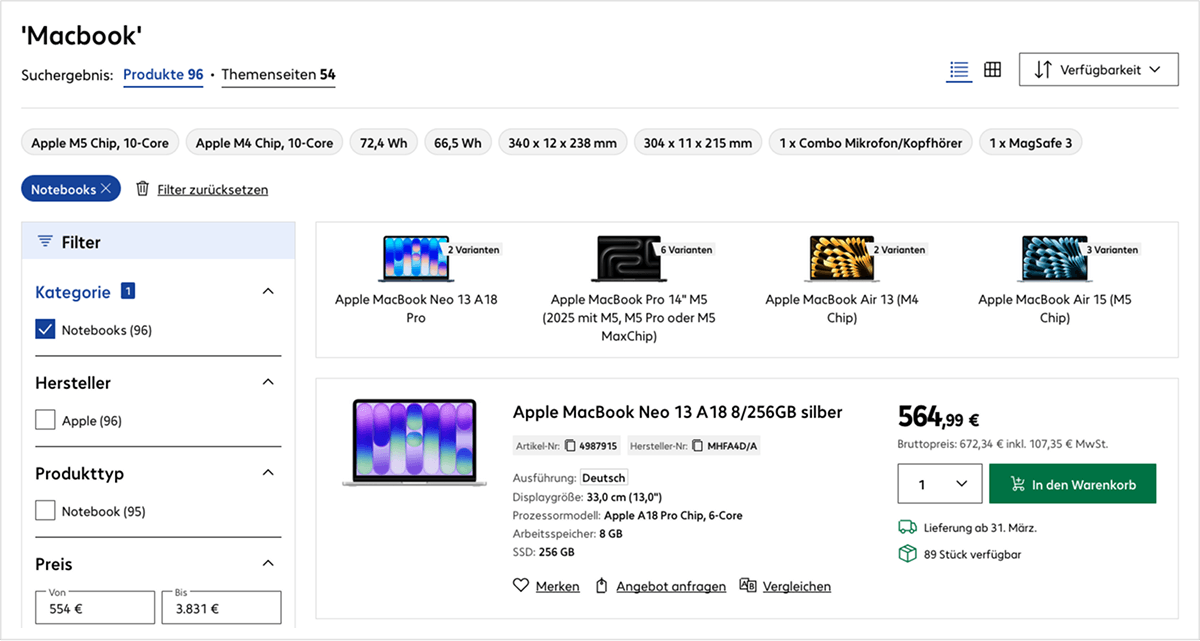Click the Vergleichen compare icon
The width and height of the screenshot is (1200, 641).
[748, 586]
